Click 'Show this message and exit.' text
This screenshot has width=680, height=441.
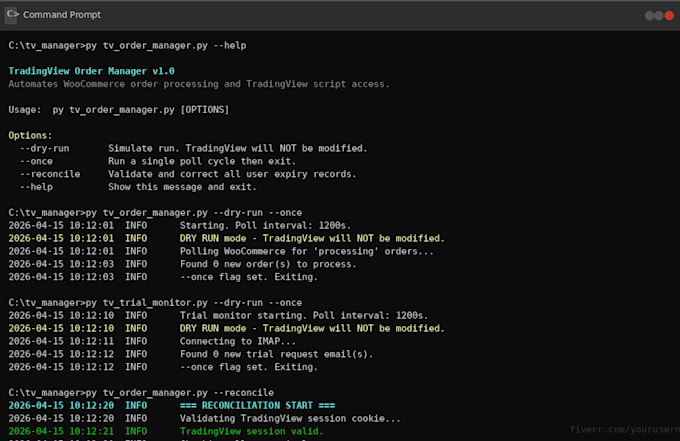[x=182, y=187]
